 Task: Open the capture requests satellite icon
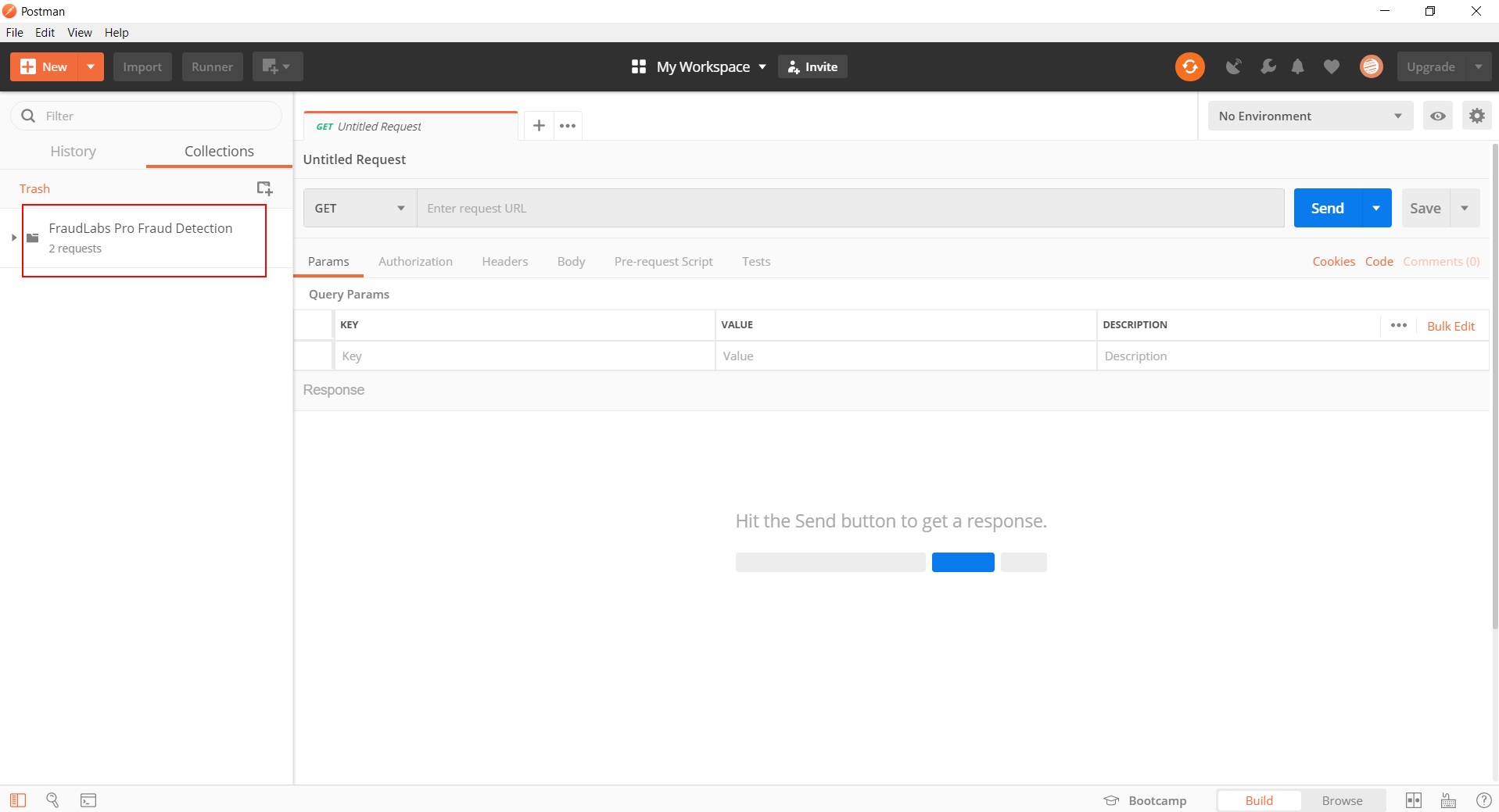[1233, 66]
